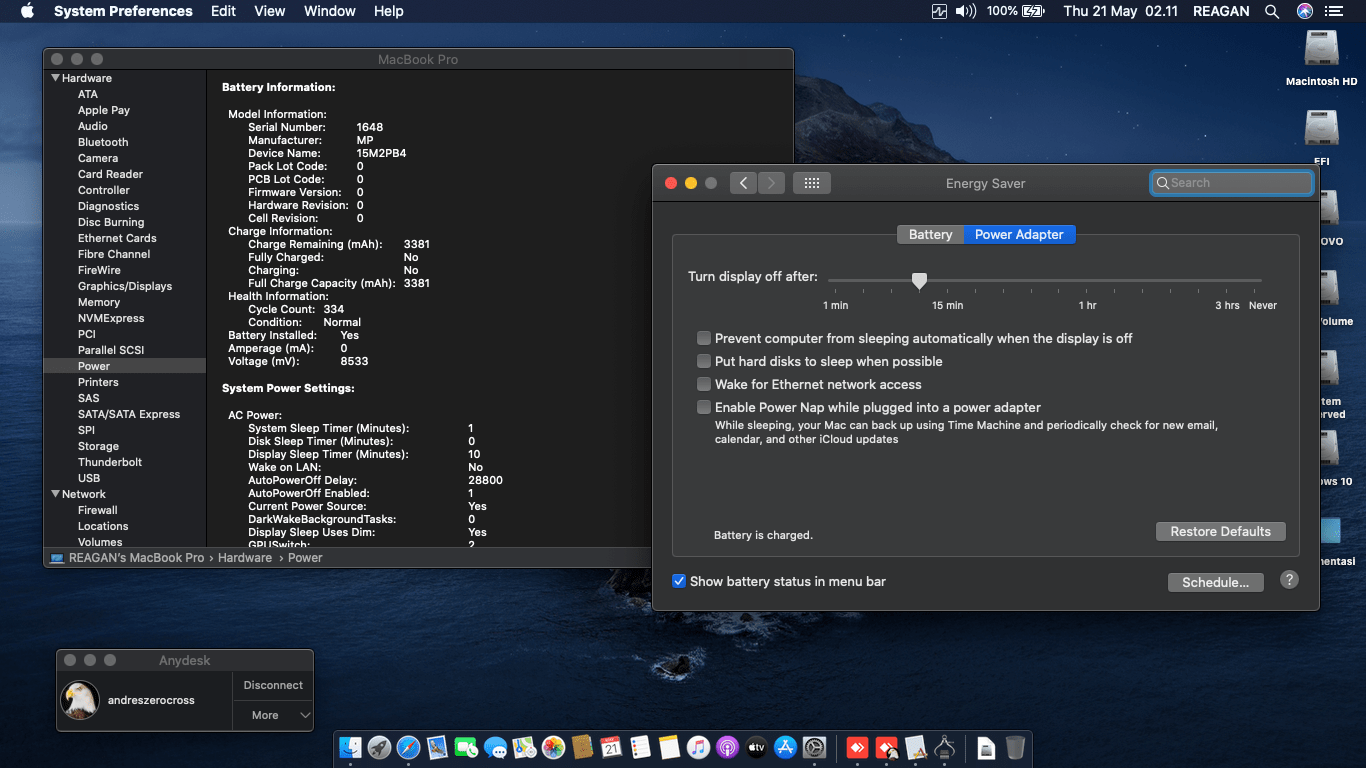Open Reminders from the Dock

tap(640, 747)
